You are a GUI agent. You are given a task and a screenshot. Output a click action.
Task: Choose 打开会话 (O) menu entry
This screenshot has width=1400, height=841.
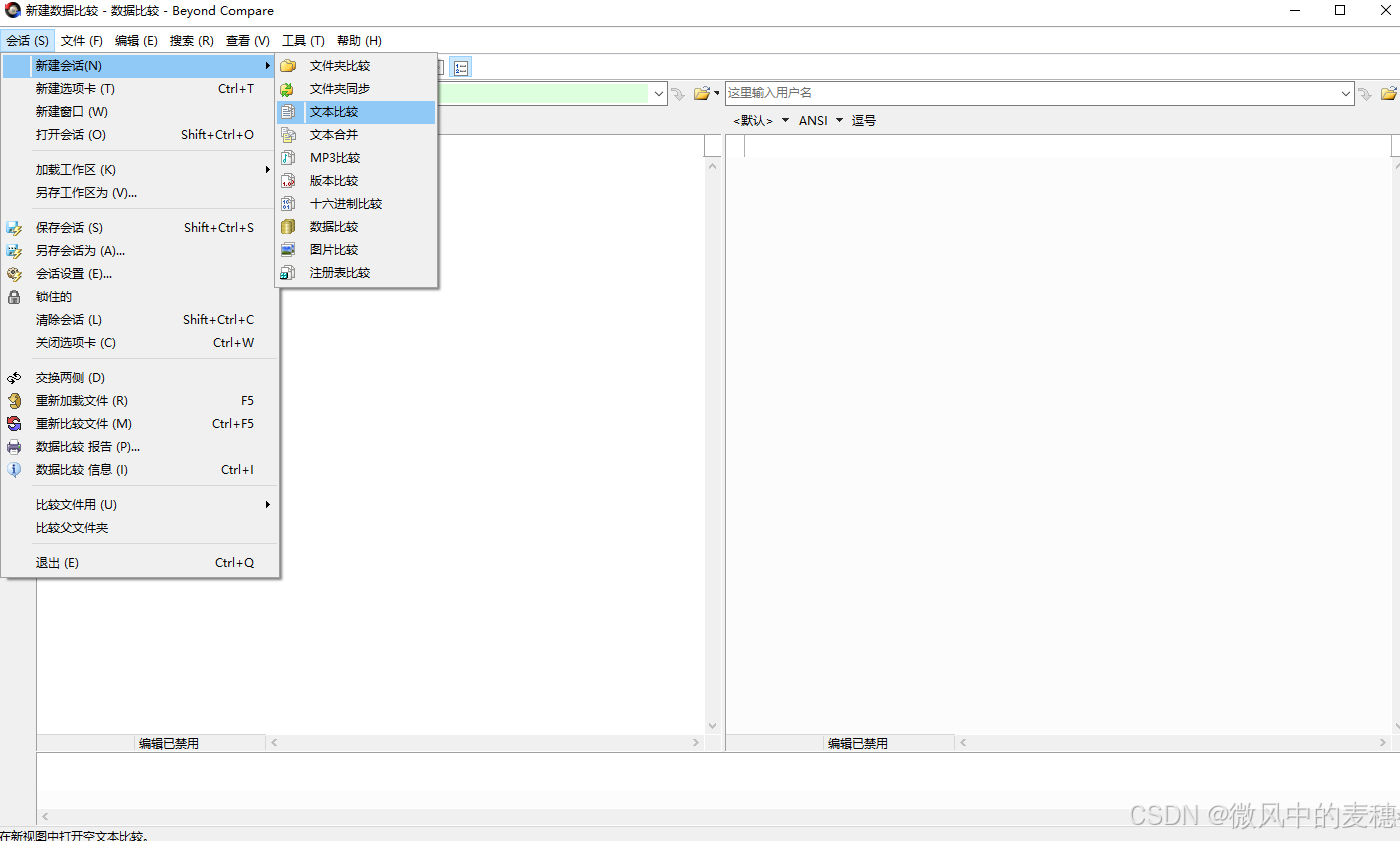140,135
